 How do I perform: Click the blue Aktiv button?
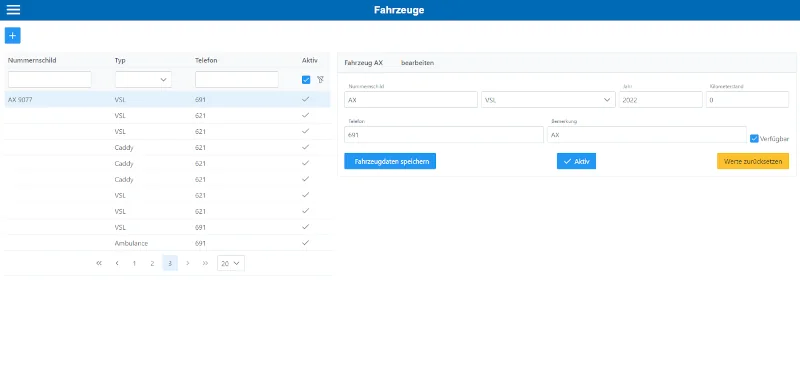tap(577, 161)
